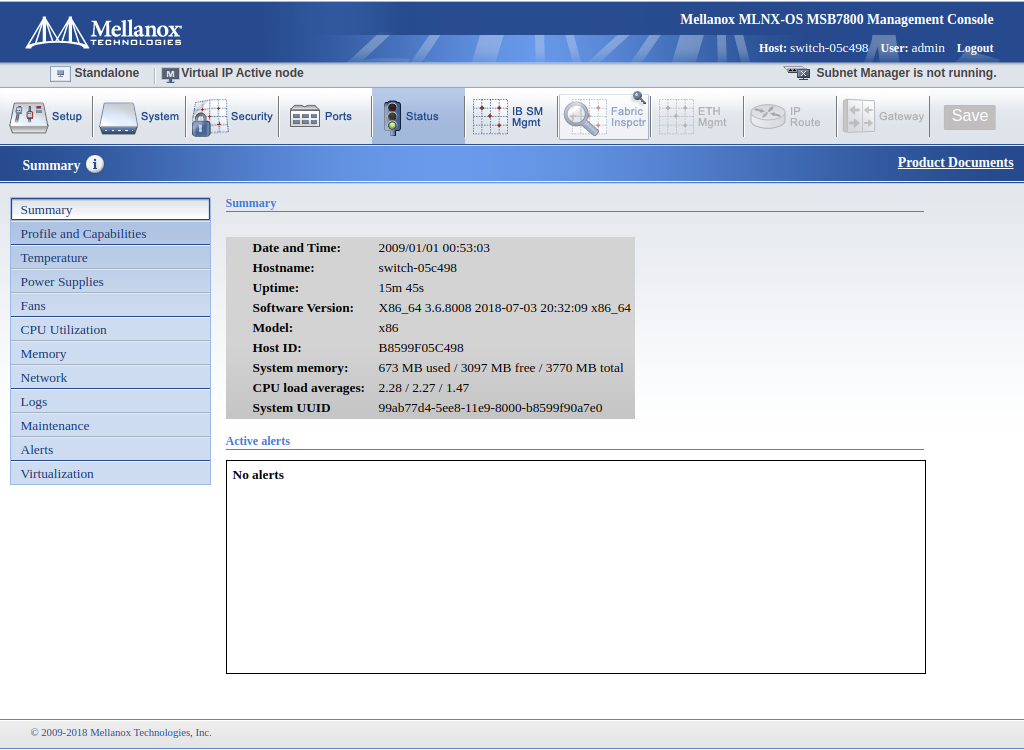The image size is (1024, 750).
Task: Click the Host switch-05c498 header text
Action: pos(814,48)
